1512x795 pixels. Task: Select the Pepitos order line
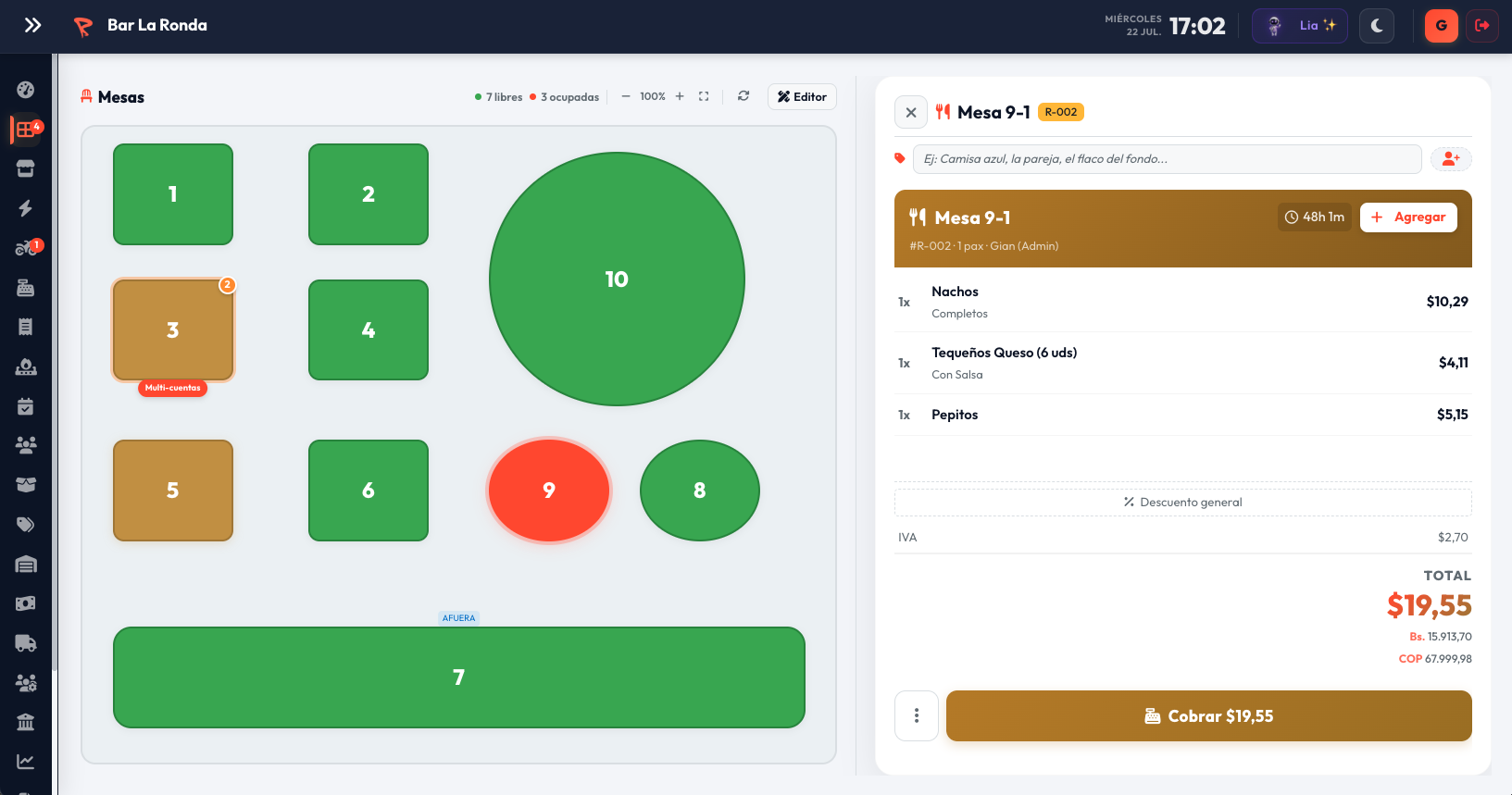[x=1183, y=415]
